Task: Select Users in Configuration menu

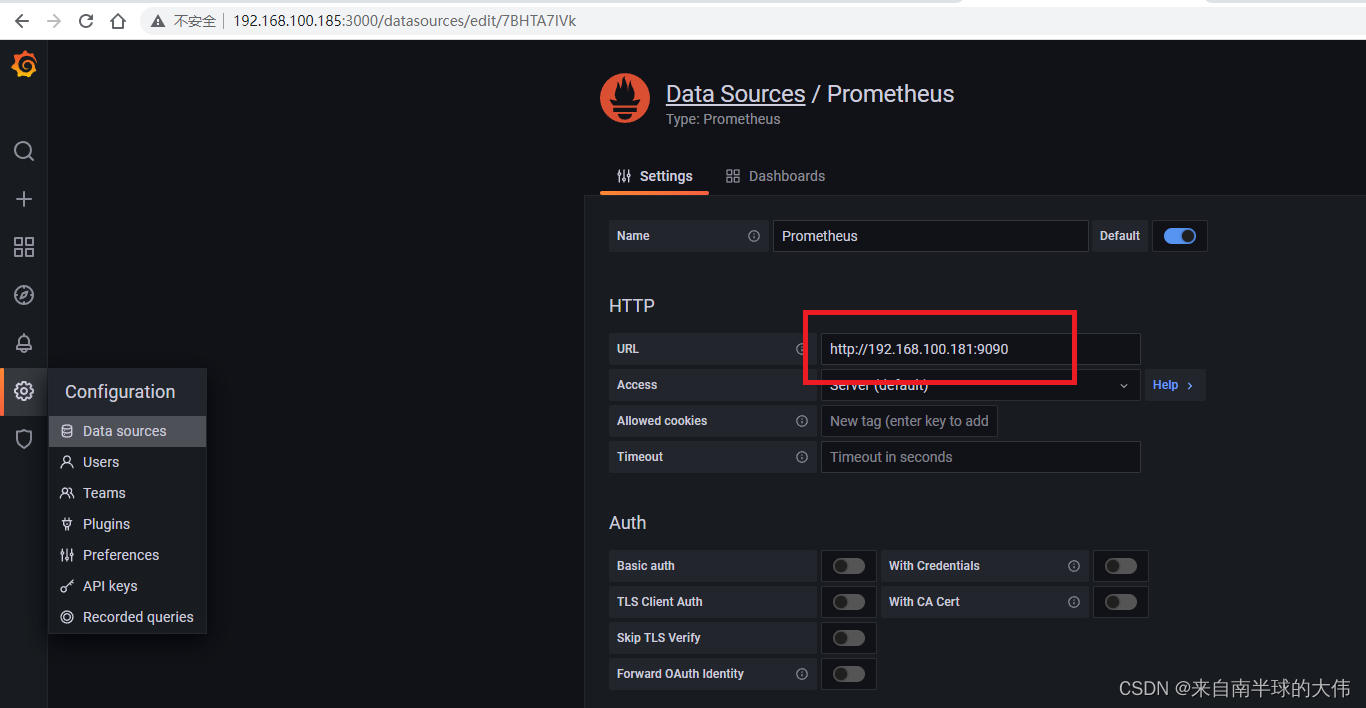Action: [127, 462]
